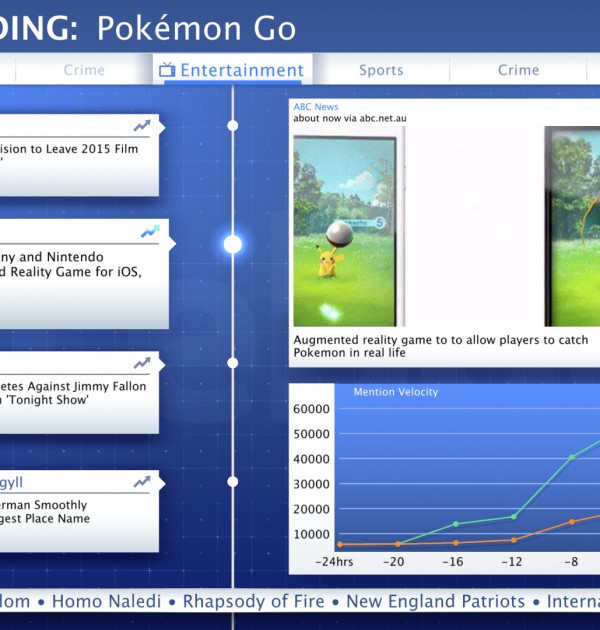Viewport: 600px width, 630px height.
Task: Click the 'Pokémon Go' trending title
Action: click(197, 28)
